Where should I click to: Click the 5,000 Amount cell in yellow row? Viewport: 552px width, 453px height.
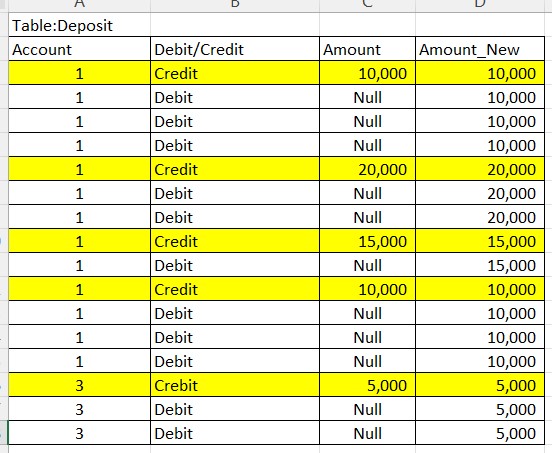[x=368, y=385]
